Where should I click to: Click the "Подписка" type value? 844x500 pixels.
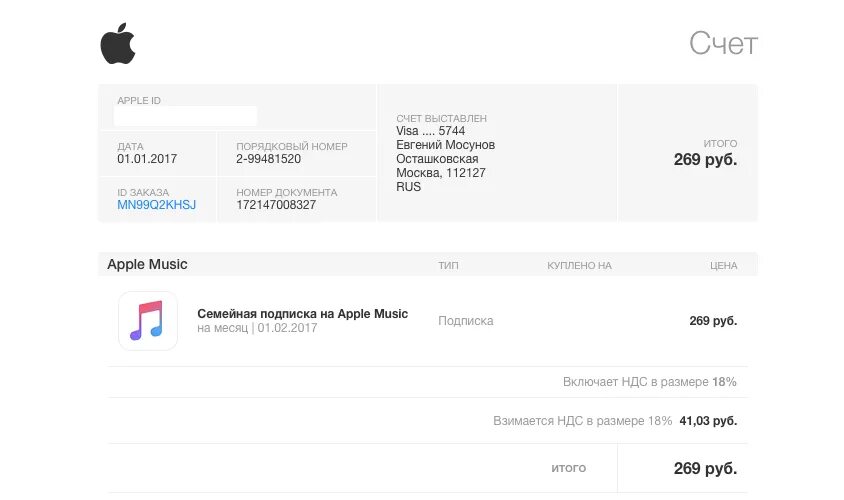pyautogui.click(x=466, y=321)
